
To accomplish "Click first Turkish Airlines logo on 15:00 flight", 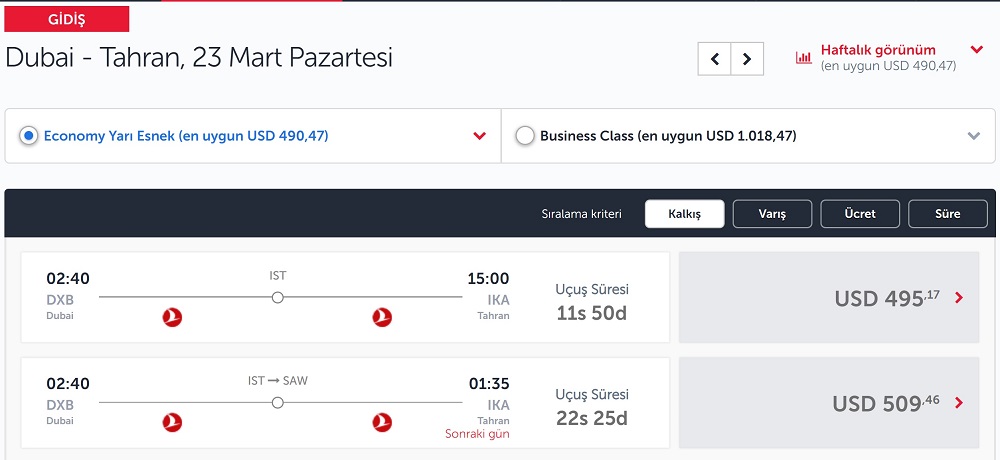I will (172, 317).
